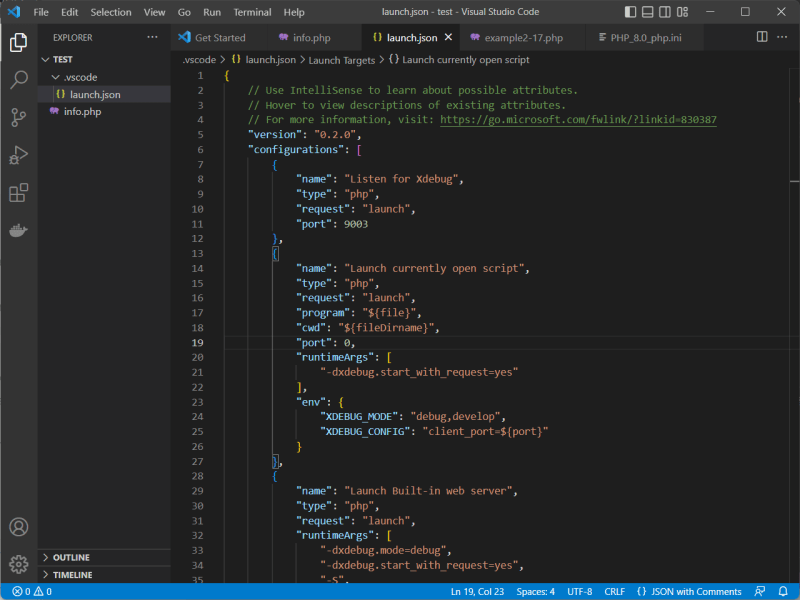Screen dimensions: 800x600
Task: Click .vscode in the breadcrumb
Action: tap(199, 60)
